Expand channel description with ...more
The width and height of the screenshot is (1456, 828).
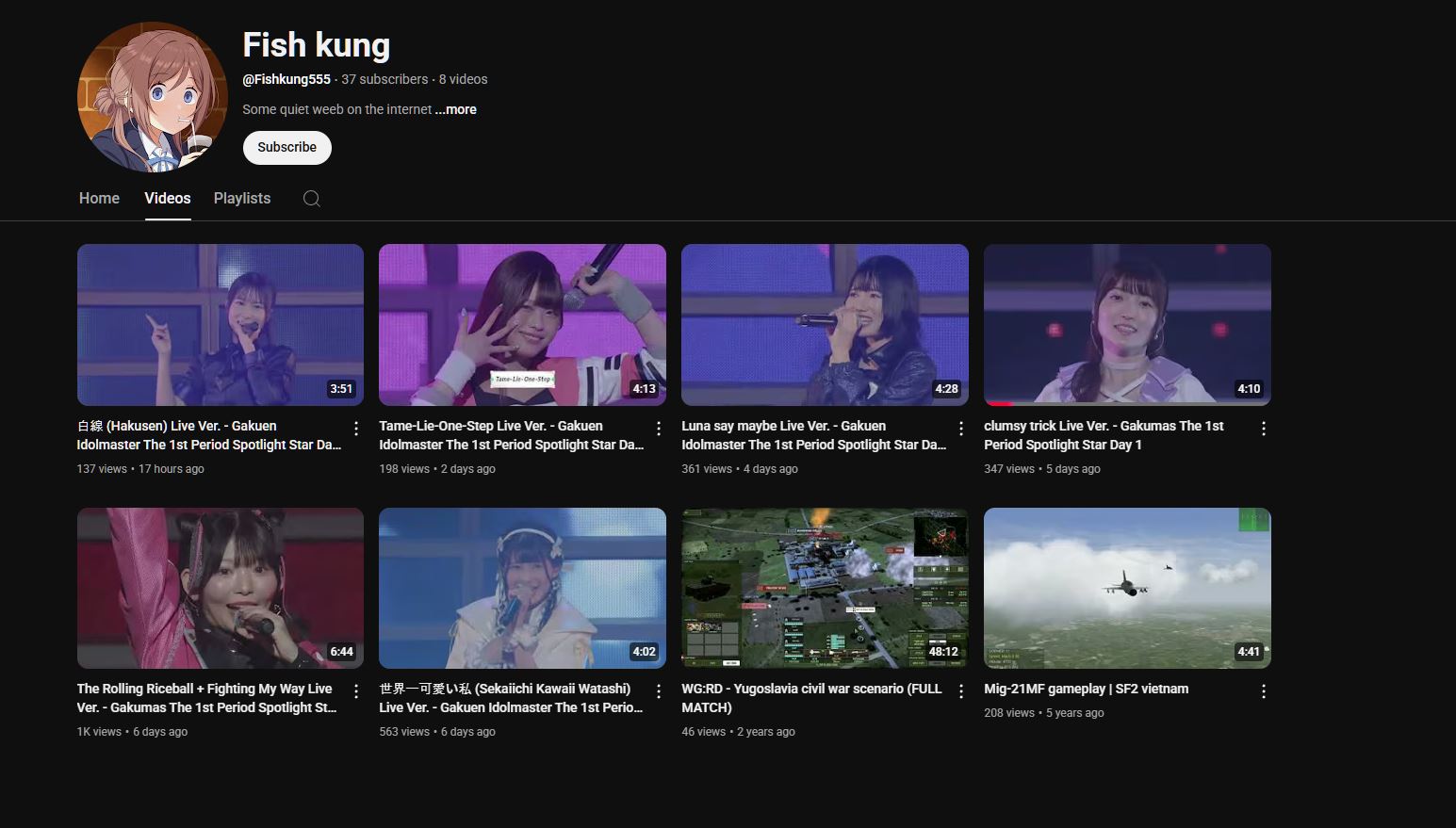(x=456, y=109)
